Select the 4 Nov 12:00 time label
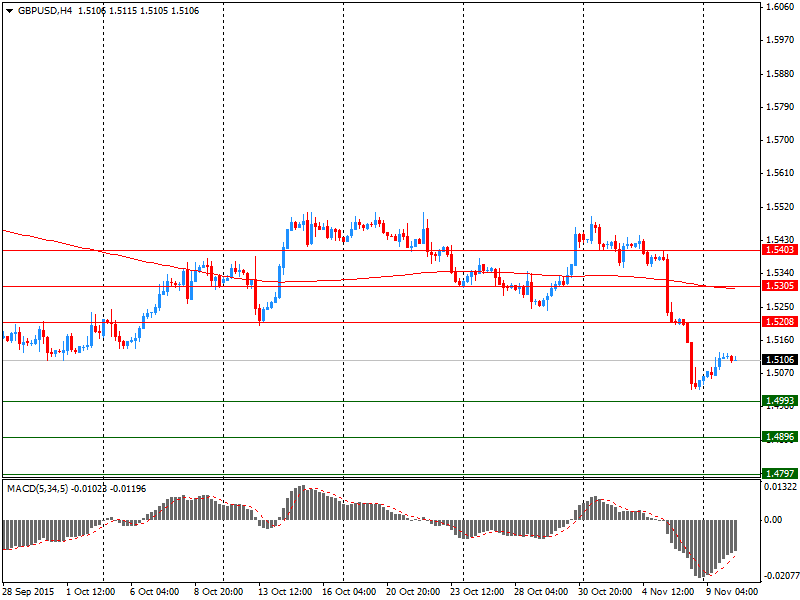Image resolution: width=800 pixels, height=600 pixels. point(667,592)
